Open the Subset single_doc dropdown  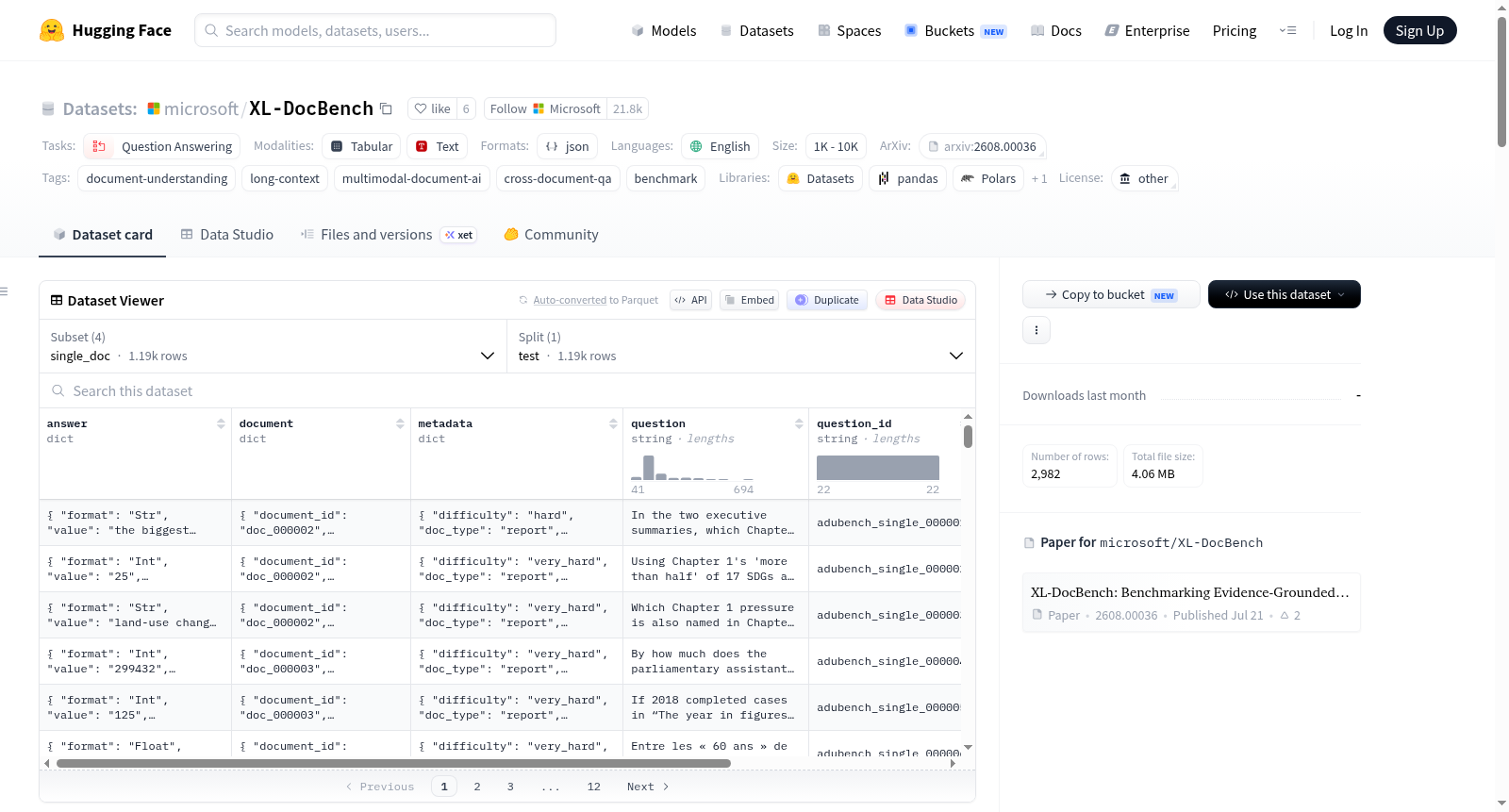(273, 346)
